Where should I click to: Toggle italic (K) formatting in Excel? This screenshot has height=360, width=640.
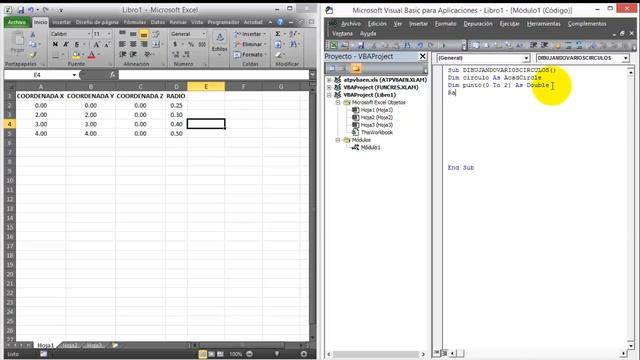66,44
